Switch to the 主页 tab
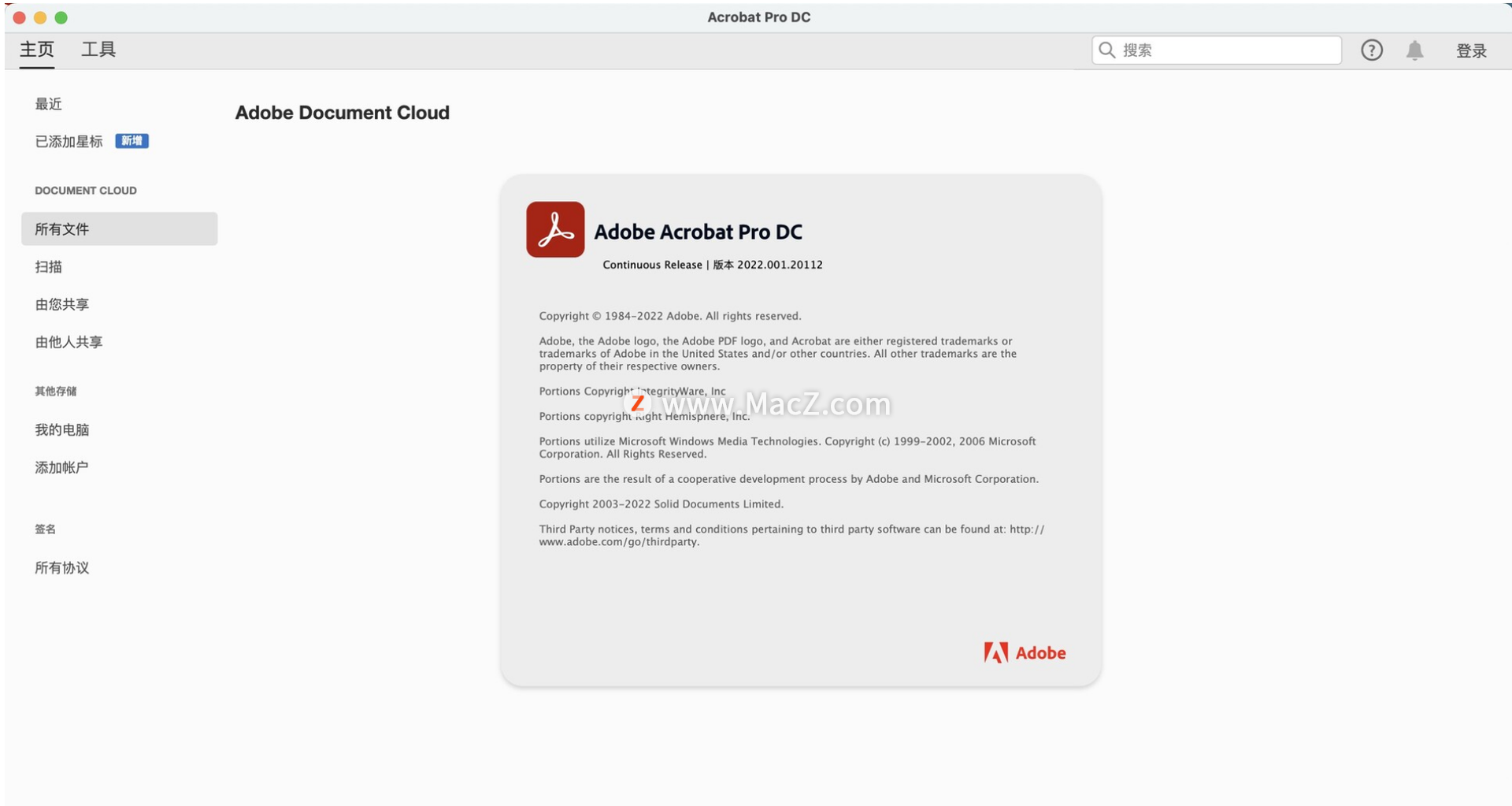The width and height of the screenshot is (1512, 806). pyautogui.click(x=37, y=50)
